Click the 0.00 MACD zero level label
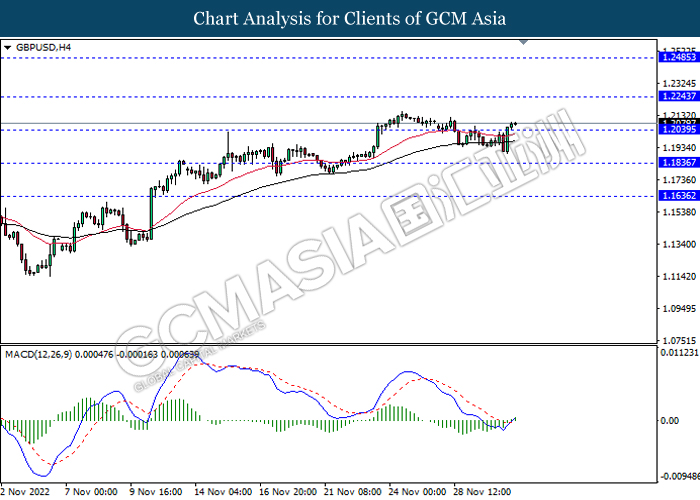This screenshot has height=500, width=700. [x=670, y=421]
